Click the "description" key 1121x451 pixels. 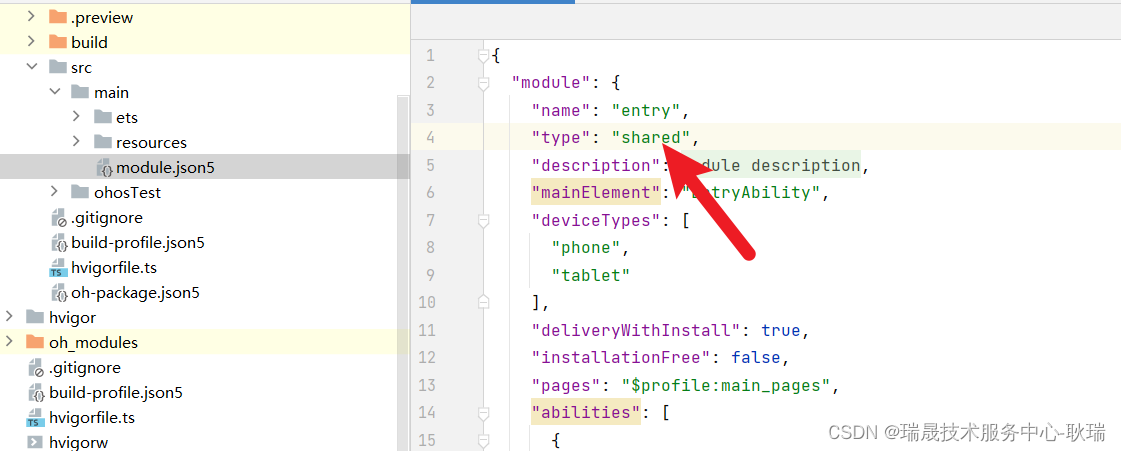[x=596, y=165]
